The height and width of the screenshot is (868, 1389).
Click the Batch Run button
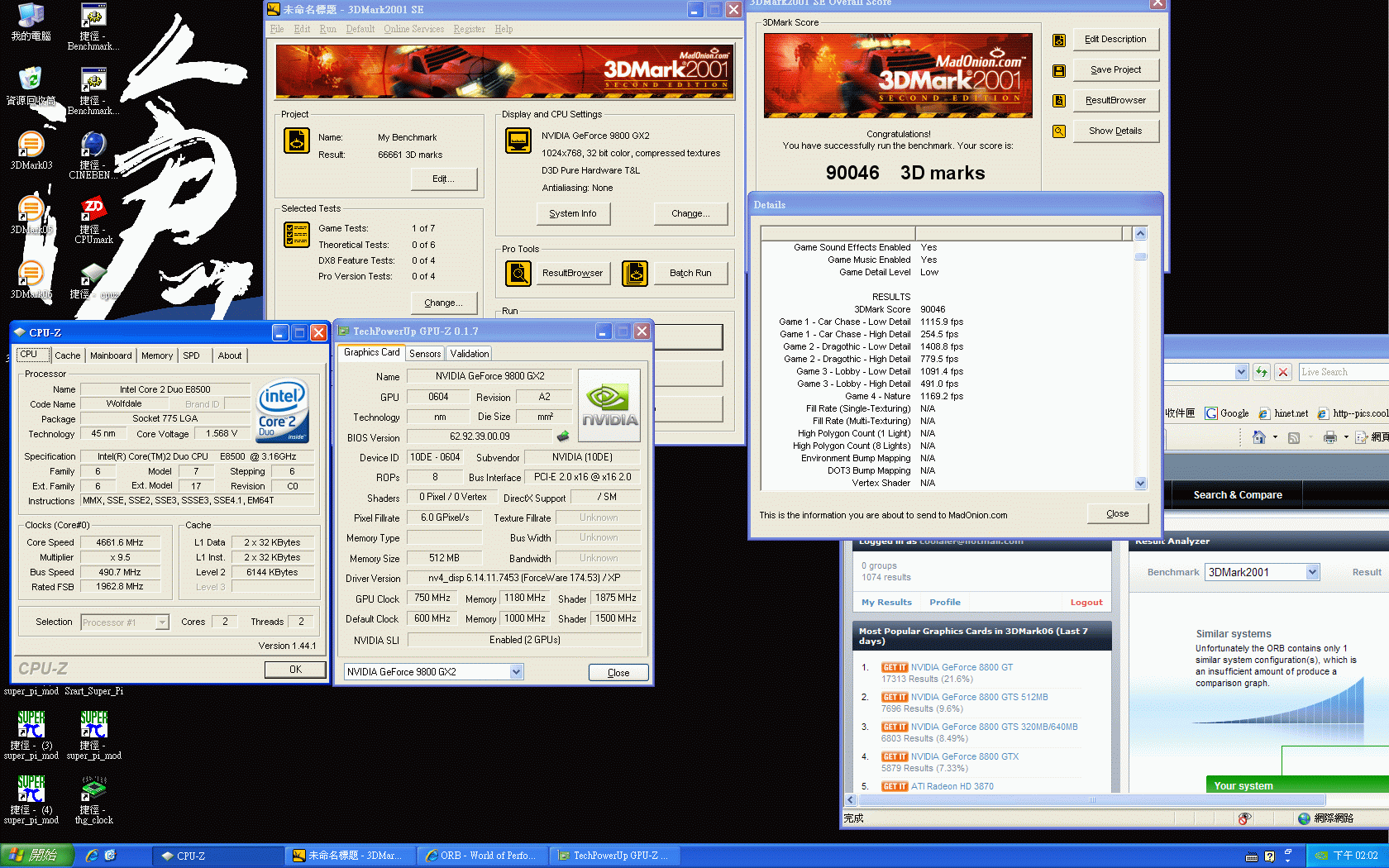[690, 273]
